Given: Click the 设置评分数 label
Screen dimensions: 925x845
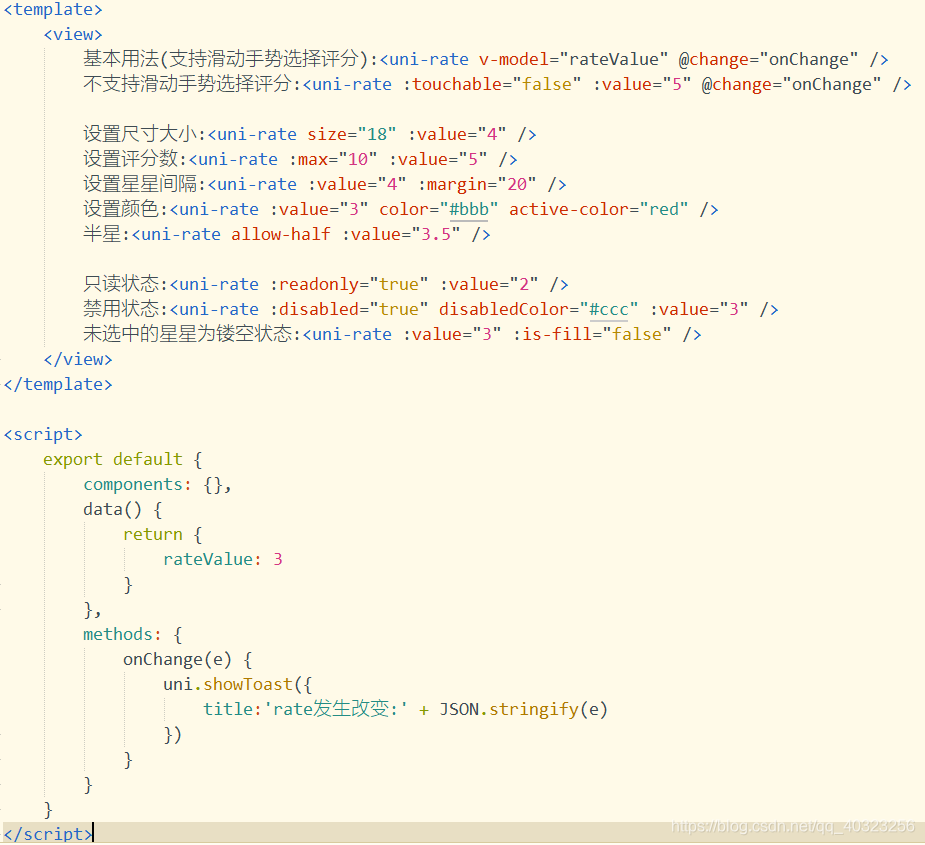Looking at the screenshot, I should (x=130, y=159).
